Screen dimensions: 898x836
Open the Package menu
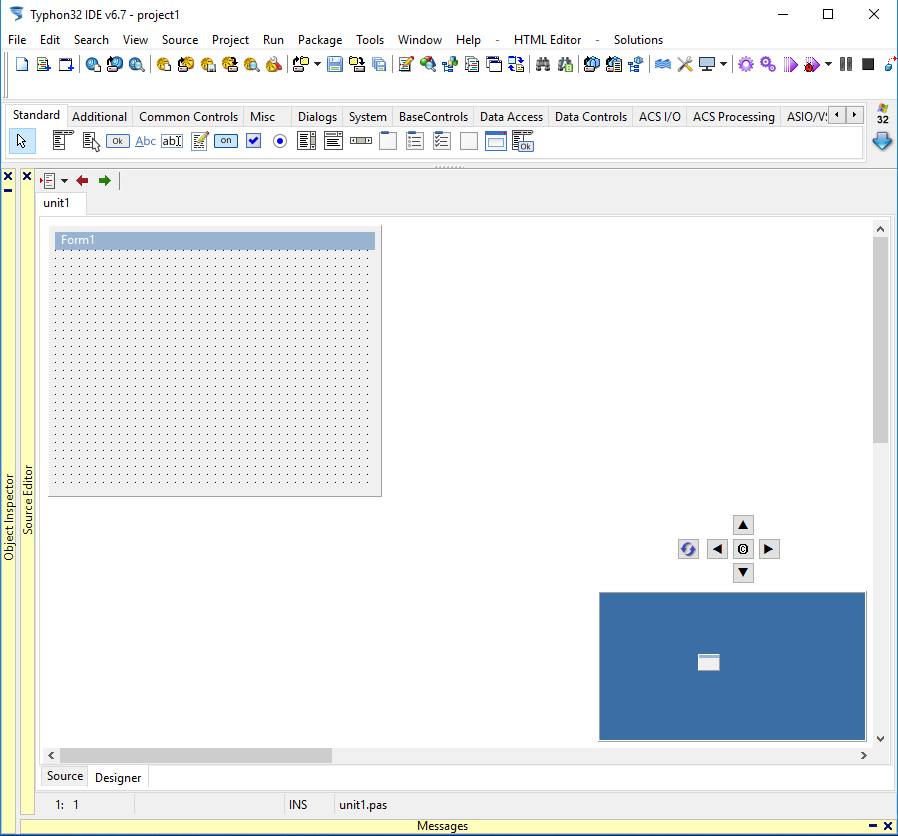[320, 40]
